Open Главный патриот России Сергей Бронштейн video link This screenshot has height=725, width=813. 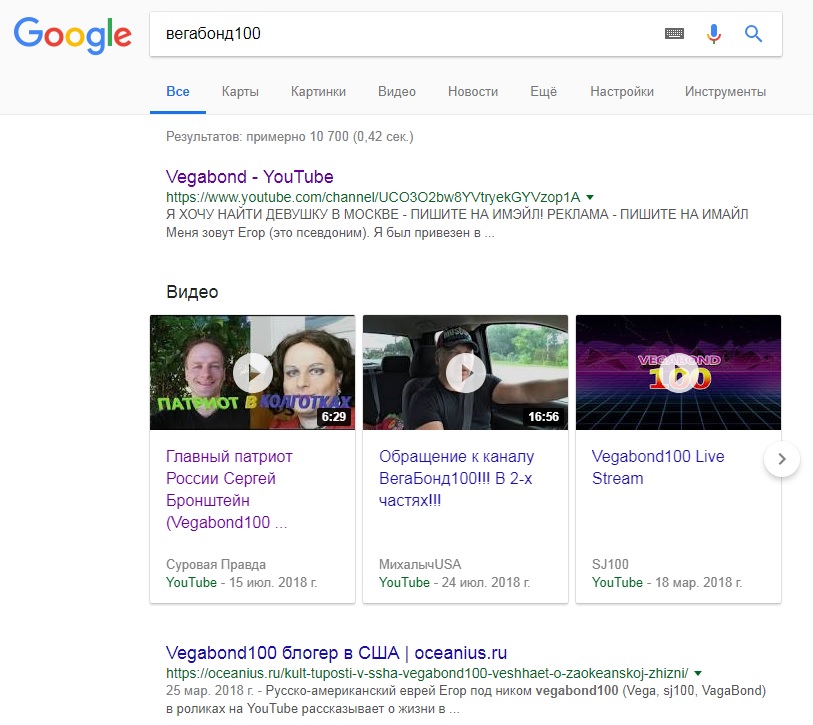pos(229,490)
